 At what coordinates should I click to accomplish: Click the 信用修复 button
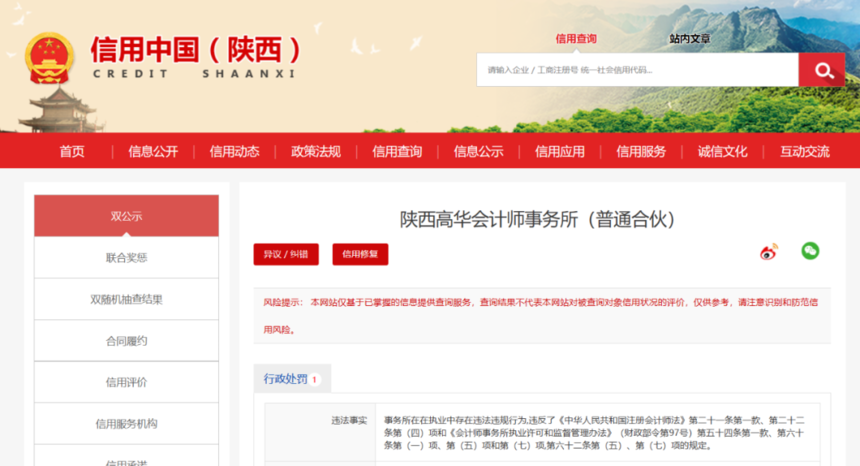360,254
